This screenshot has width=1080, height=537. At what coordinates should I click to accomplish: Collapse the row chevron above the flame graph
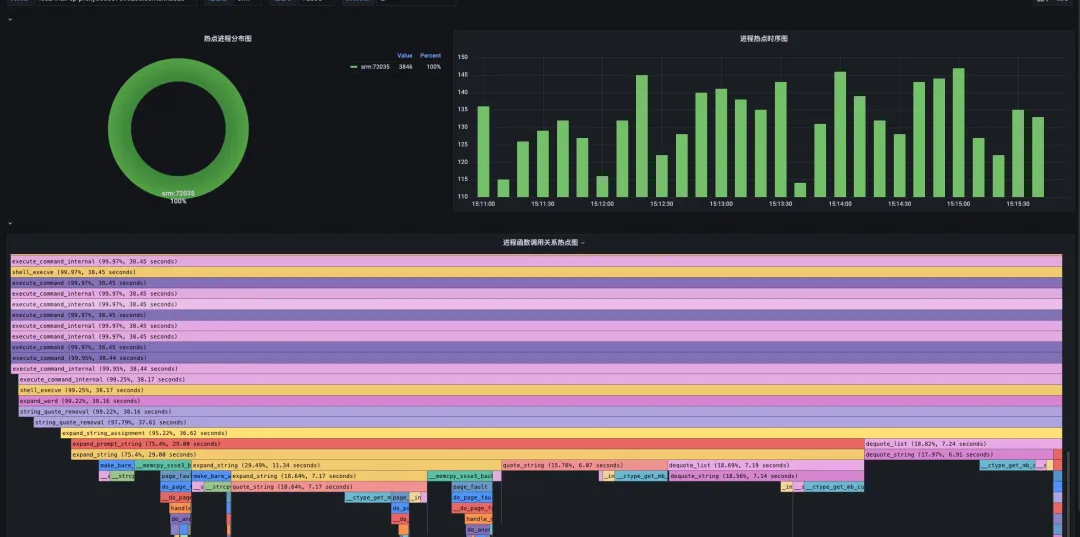coord(10,224)
